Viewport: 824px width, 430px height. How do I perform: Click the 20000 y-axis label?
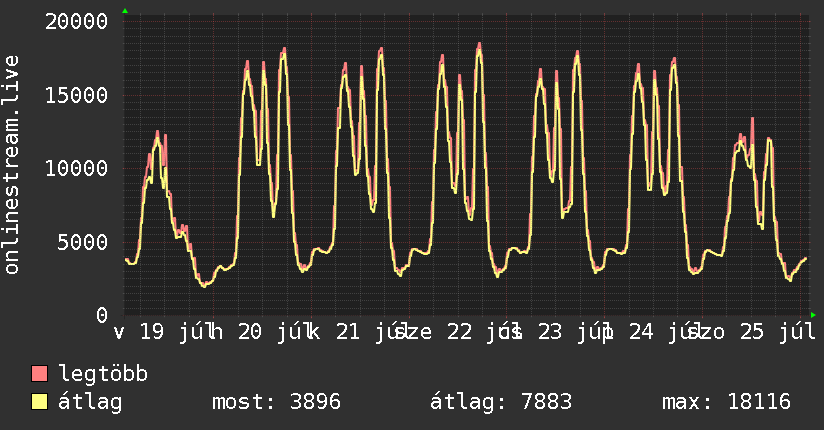(76, 22)
